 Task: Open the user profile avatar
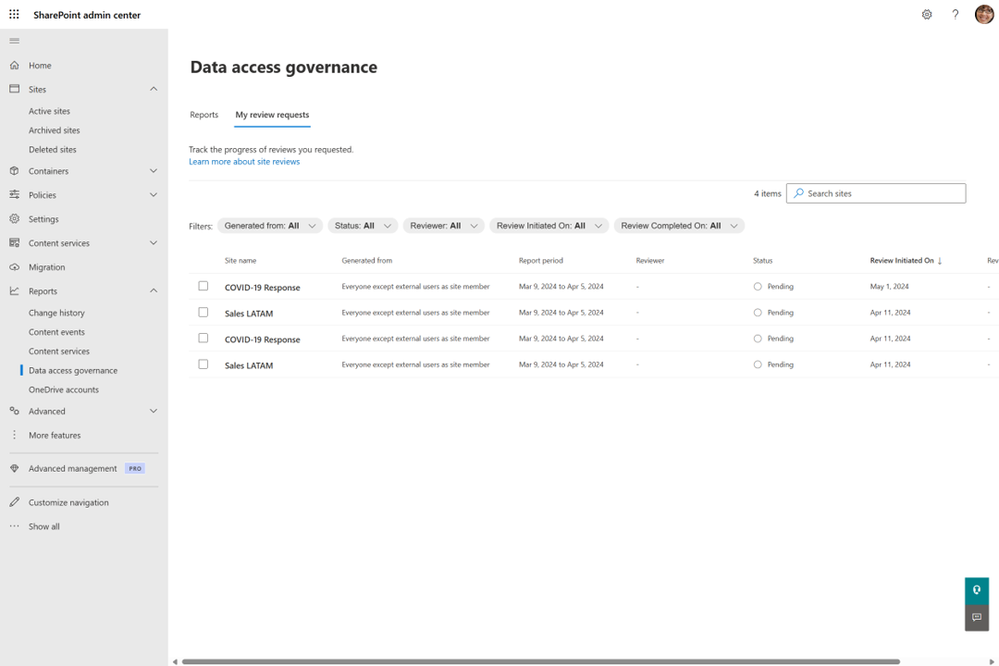984,14
